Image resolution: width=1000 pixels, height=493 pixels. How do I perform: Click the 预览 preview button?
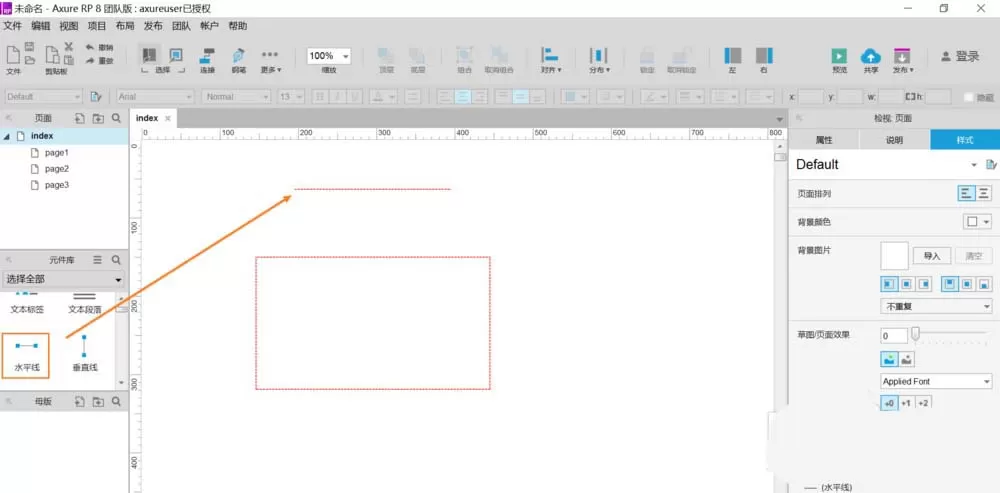pos(839,61)
